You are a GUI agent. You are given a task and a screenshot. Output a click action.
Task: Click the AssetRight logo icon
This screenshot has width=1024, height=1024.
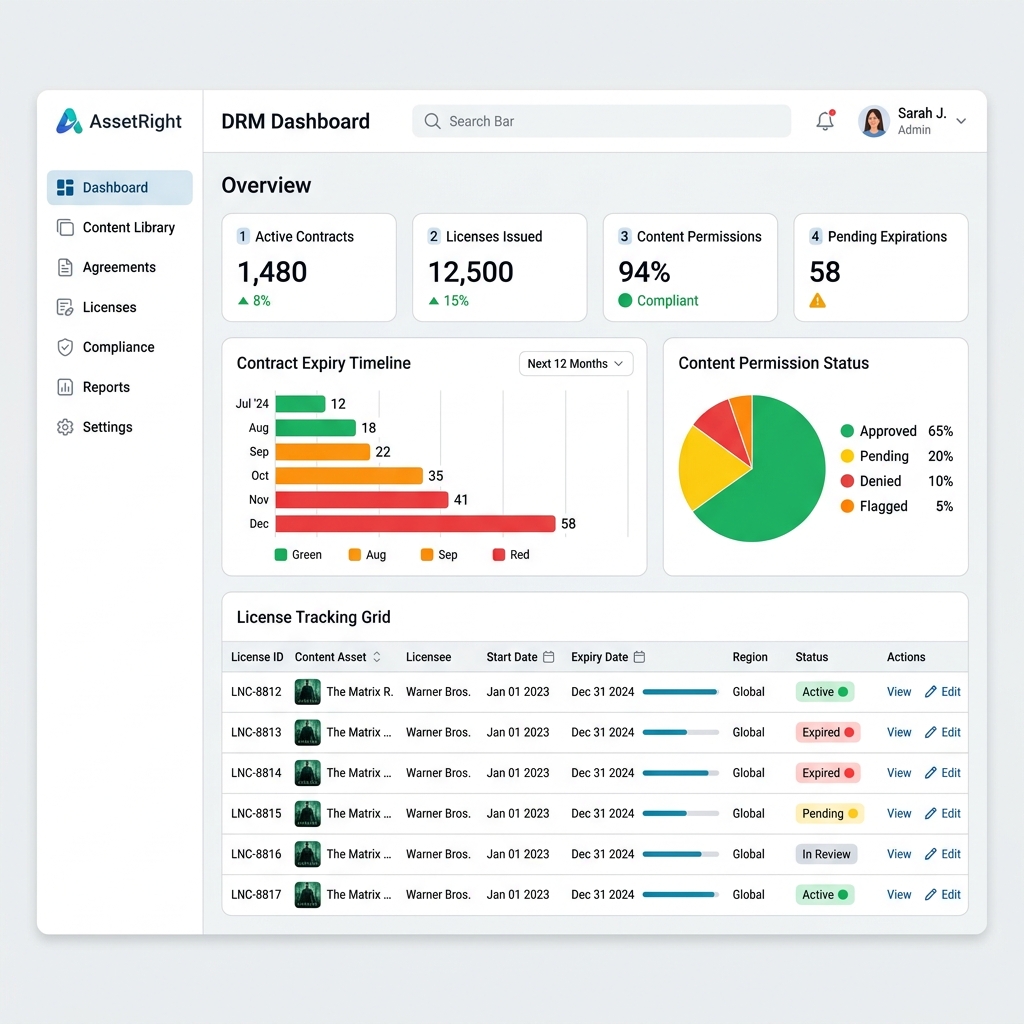tap(69, 121)
